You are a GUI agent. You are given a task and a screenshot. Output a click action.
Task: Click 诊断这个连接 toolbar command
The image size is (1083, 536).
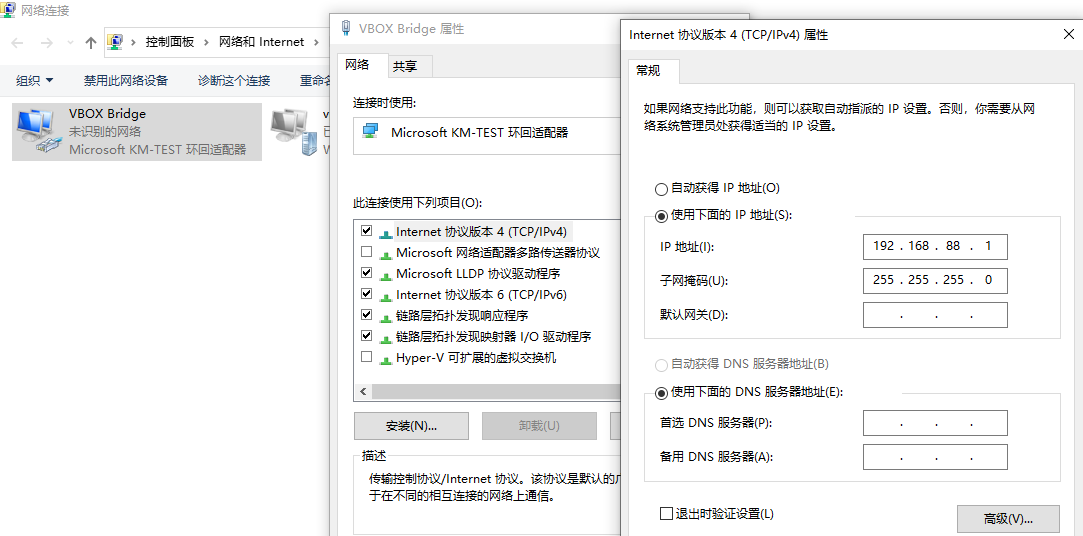[233, 81]
